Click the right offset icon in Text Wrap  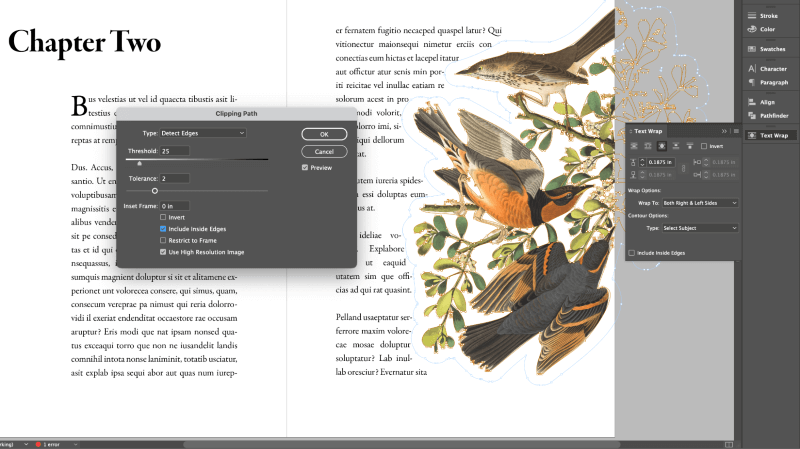coord(697,174)
